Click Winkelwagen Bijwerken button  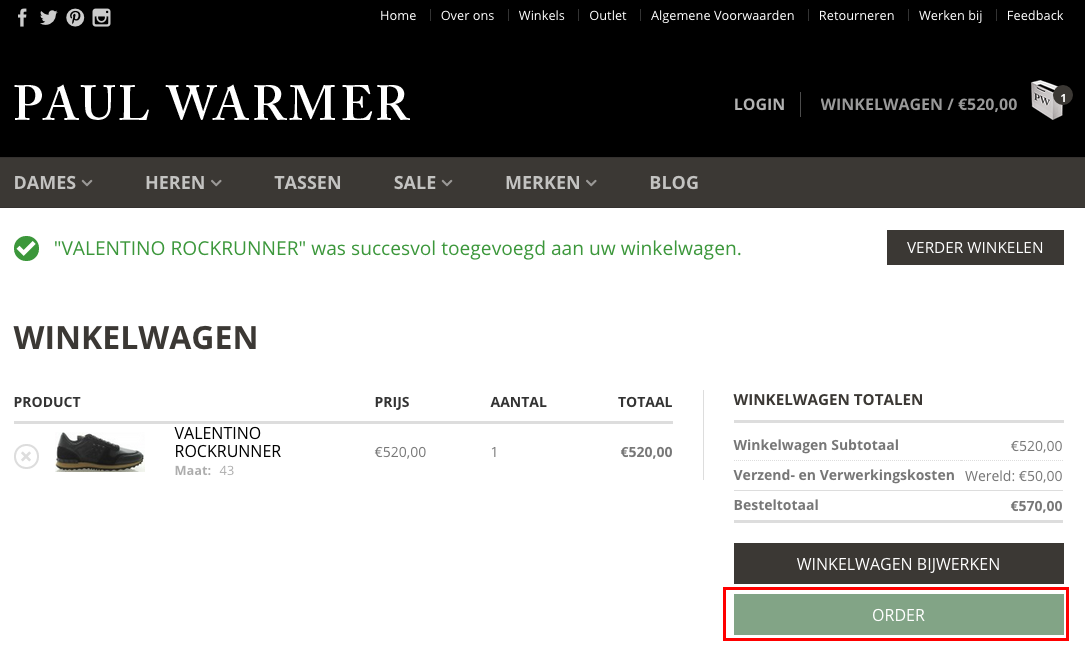tap(898, 564)
